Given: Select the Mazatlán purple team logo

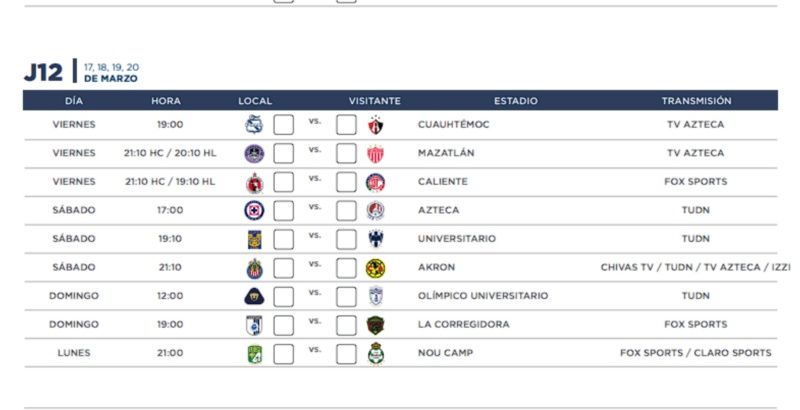Looking at the screenshot, I should point(254,154).
